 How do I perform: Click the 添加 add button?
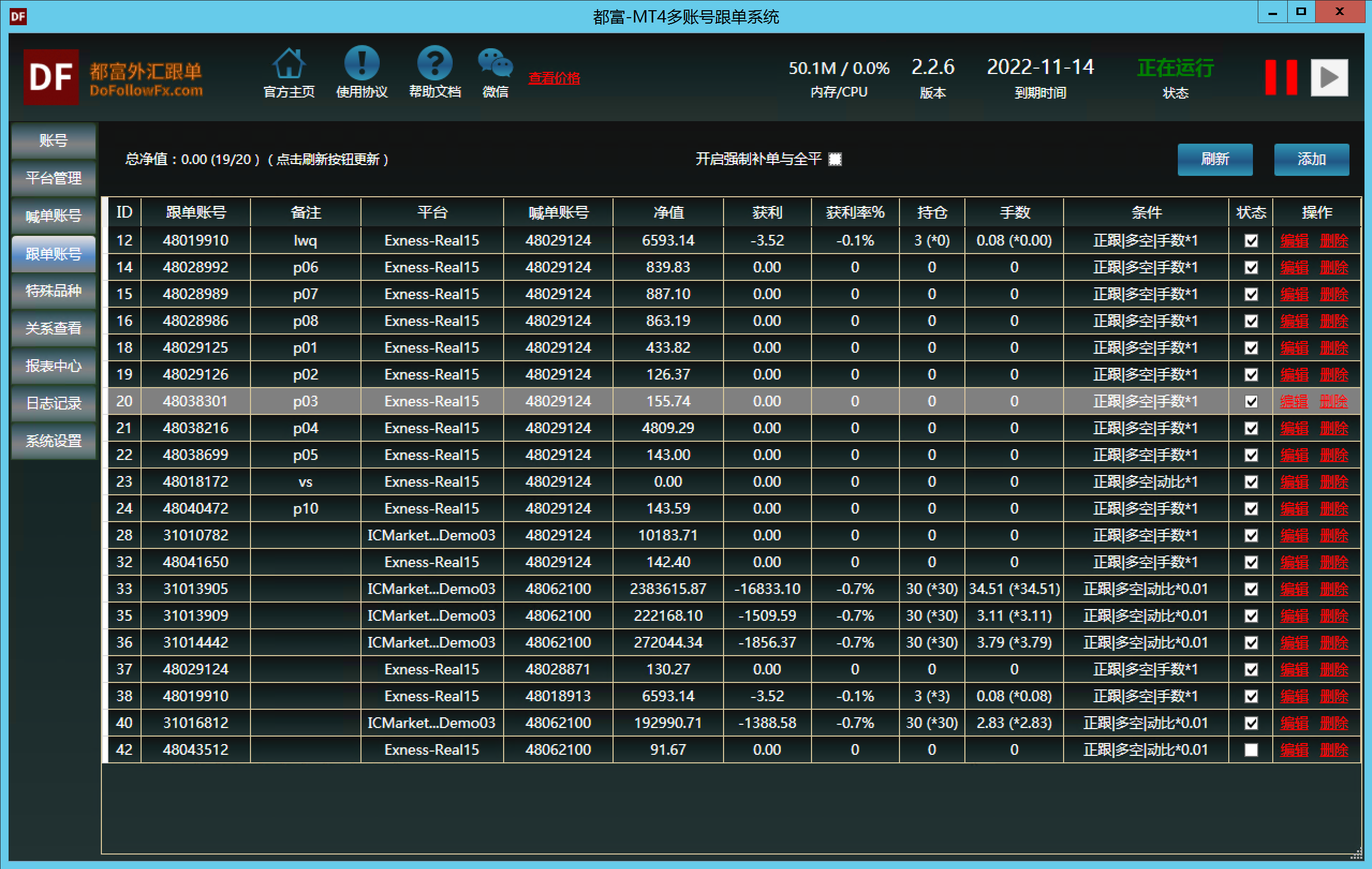1310,159
